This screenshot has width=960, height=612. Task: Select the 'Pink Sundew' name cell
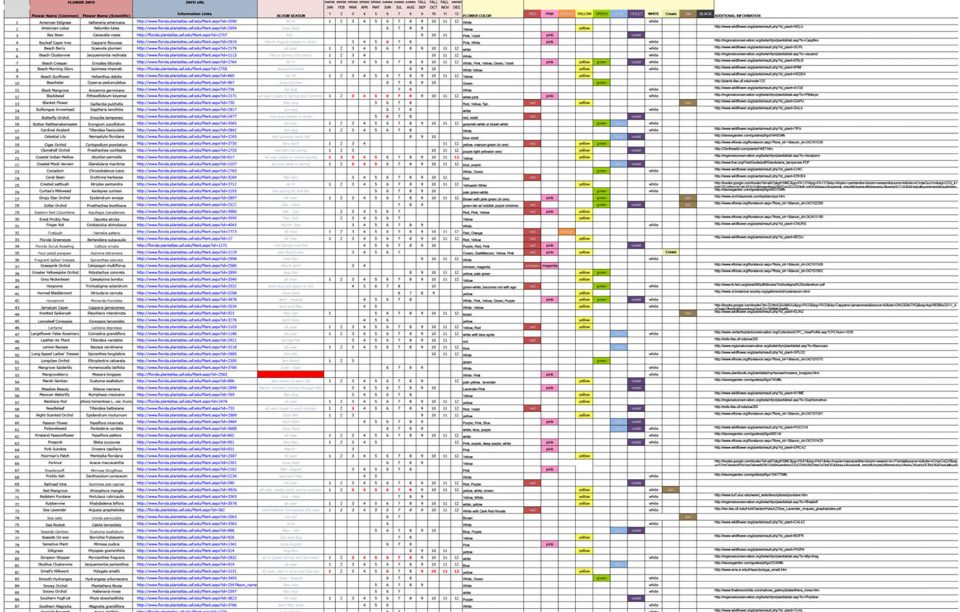(56, 449)
